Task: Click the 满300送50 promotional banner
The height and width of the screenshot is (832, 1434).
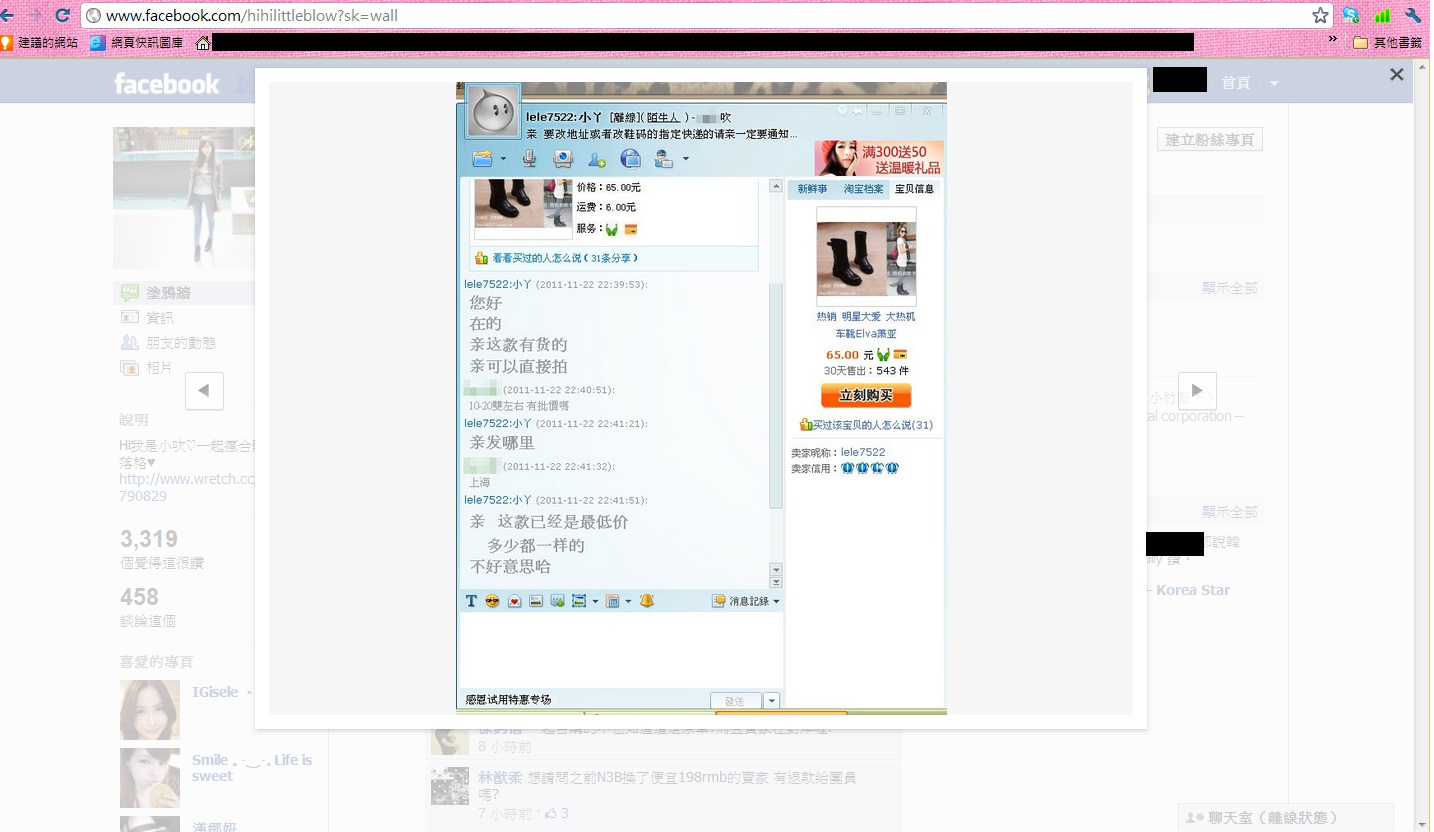Action: (879, 159)
